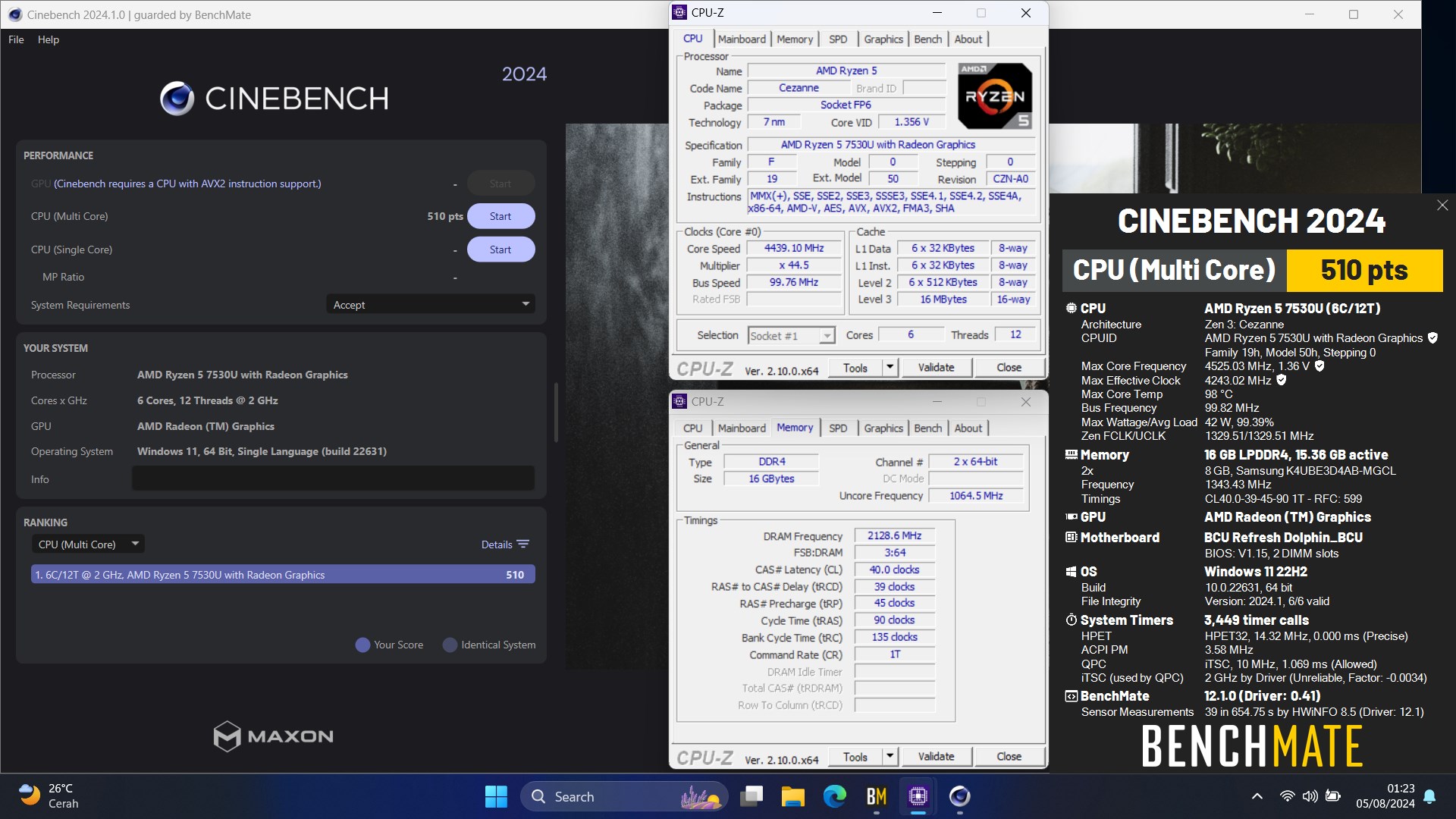Switch to Cinebench taskbar icon
The height and width of the screenshot is (819, 1456).
point(959,796)
